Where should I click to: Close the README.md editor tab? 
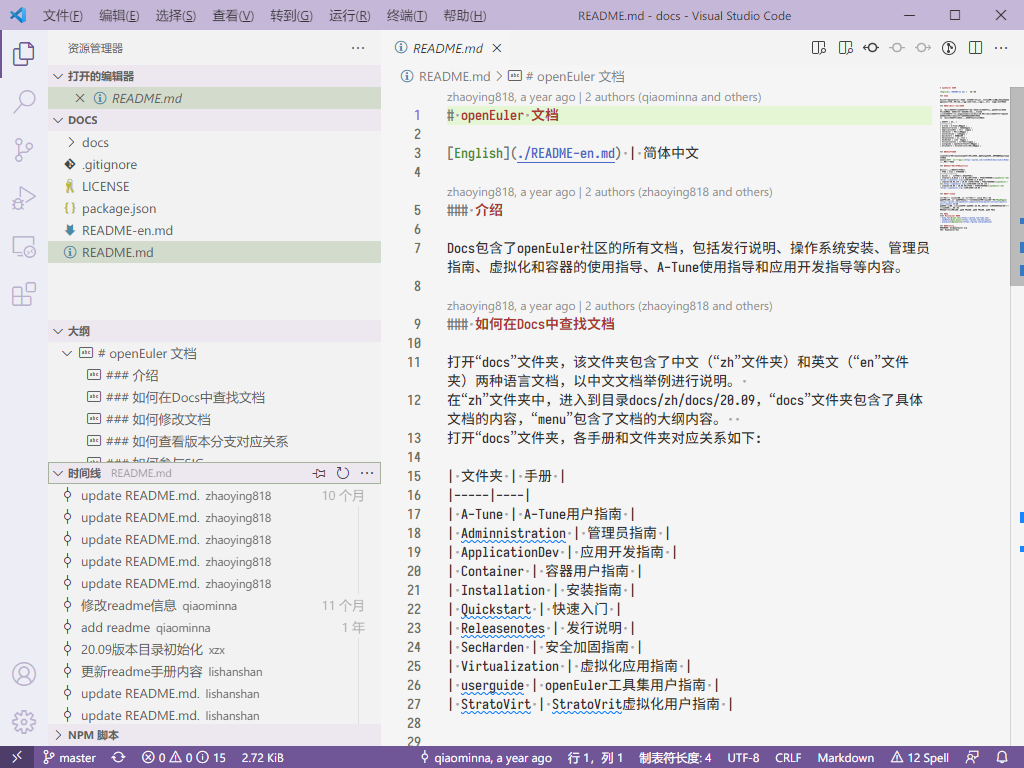click(497, 48)
